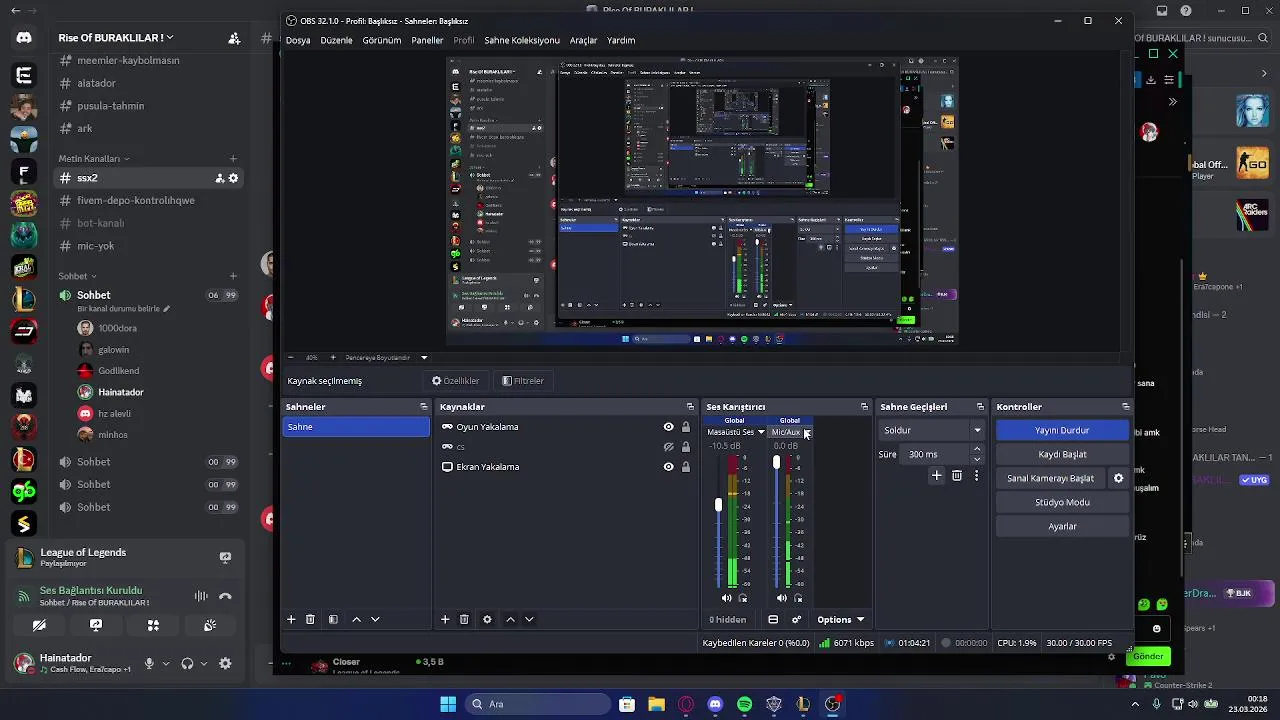Viewport: 1280px width, 720px height.
Task: Open scene filters icon in Sahneler toolbar
Action: pyautogui.click(x=333, y=619)
